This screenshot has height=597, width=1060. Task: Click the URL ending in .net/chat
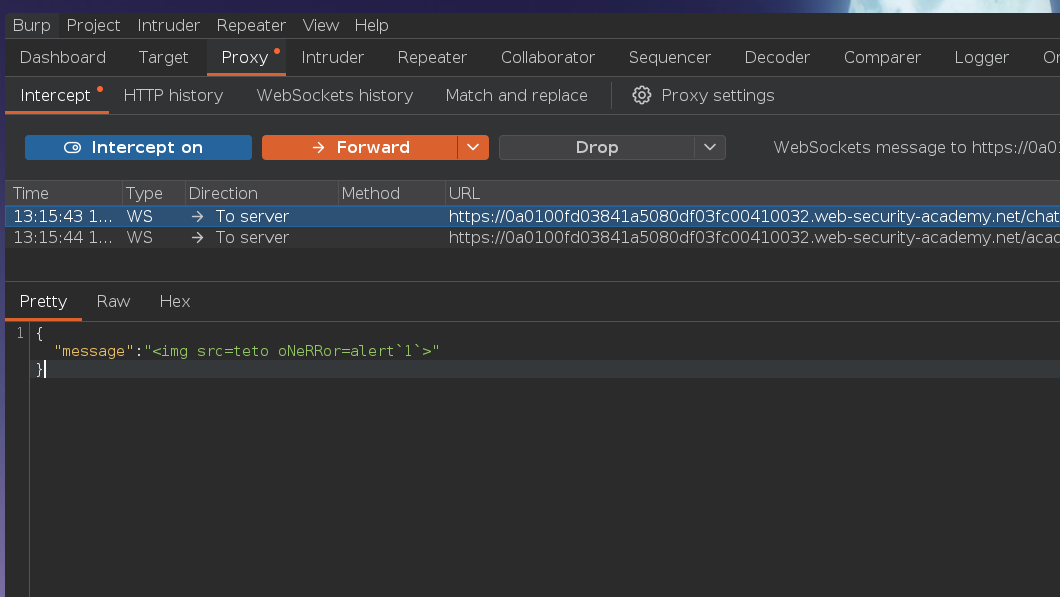(x=754, y=216)
